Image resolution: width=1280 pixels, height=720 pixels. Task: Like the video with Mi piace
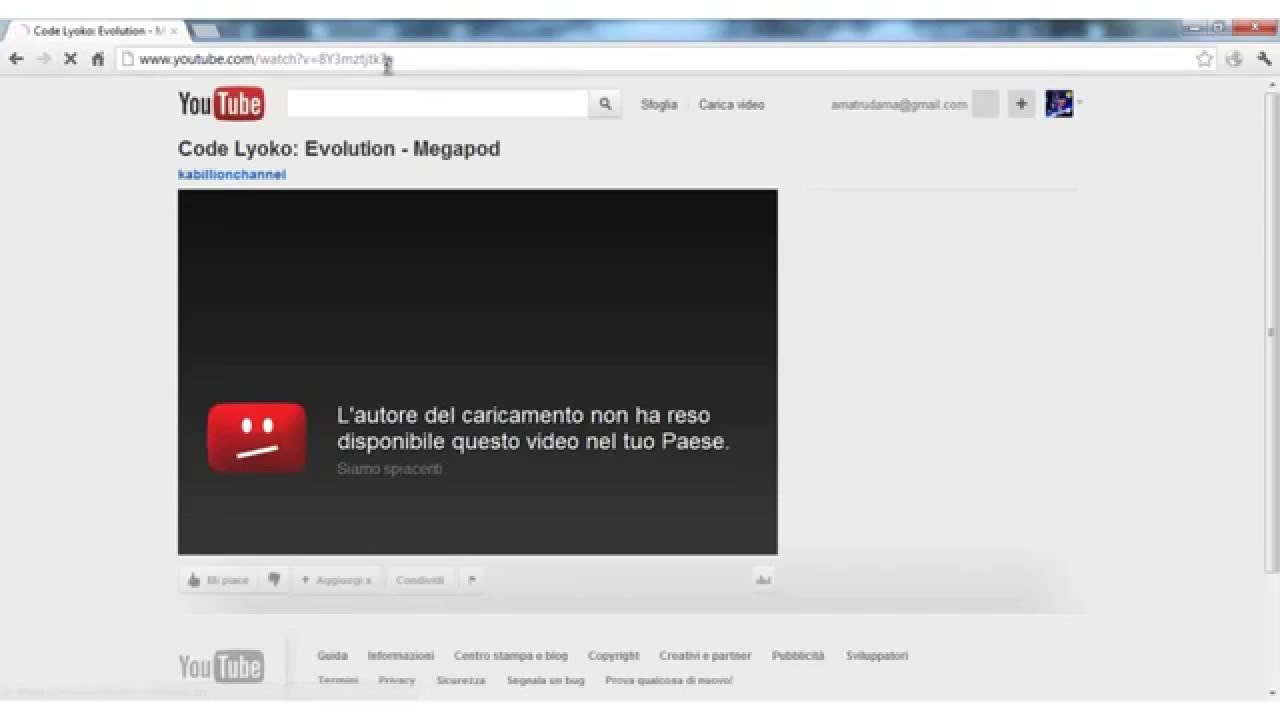[218, 580]
